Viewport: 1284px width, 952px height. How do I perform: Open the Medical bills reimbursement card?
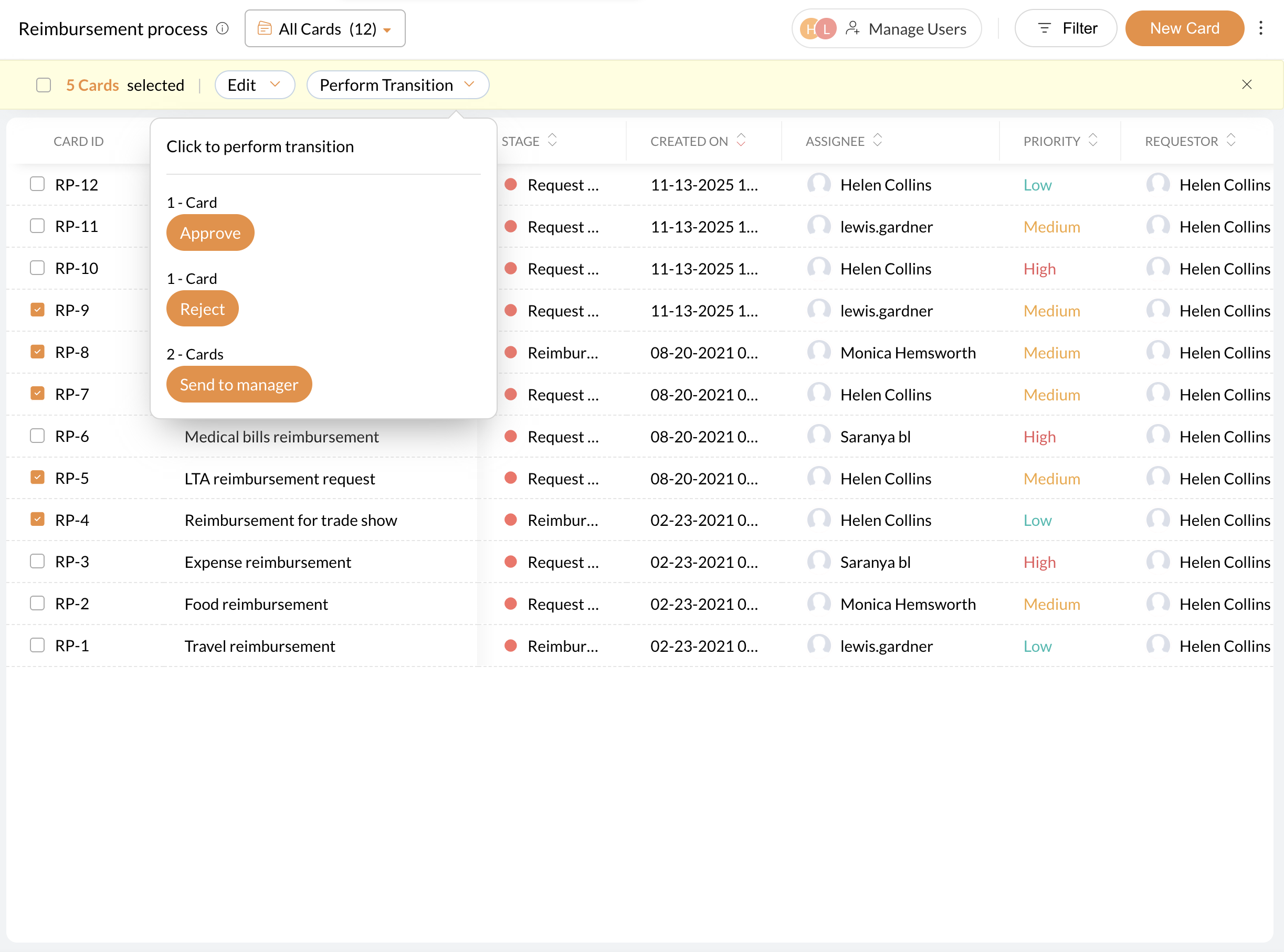281,437
